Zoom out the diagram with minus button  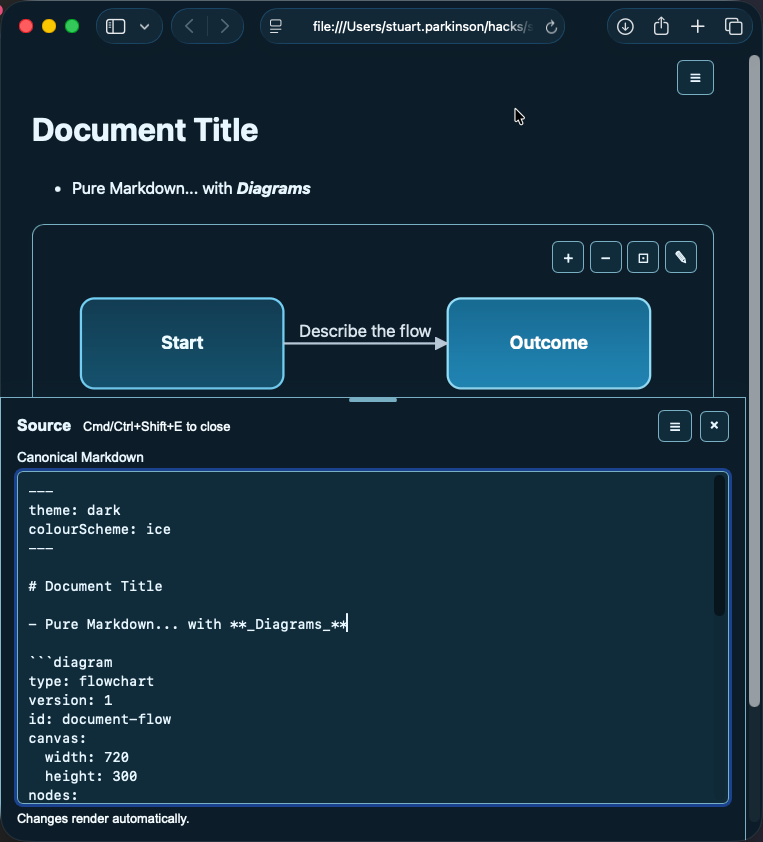coord(606,258)
